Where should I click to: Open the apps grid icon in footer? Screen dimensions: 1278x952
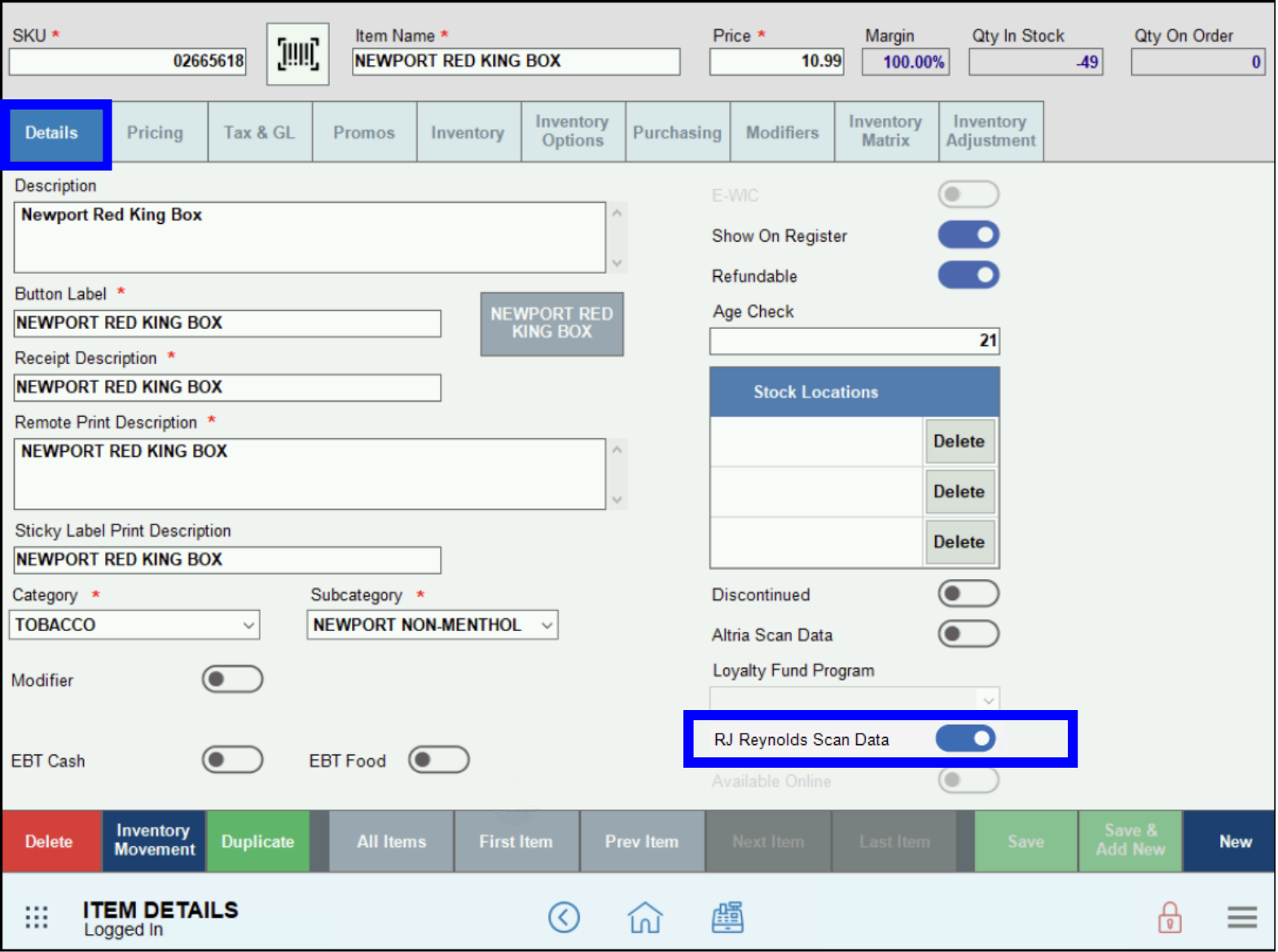tap(36, 917)
